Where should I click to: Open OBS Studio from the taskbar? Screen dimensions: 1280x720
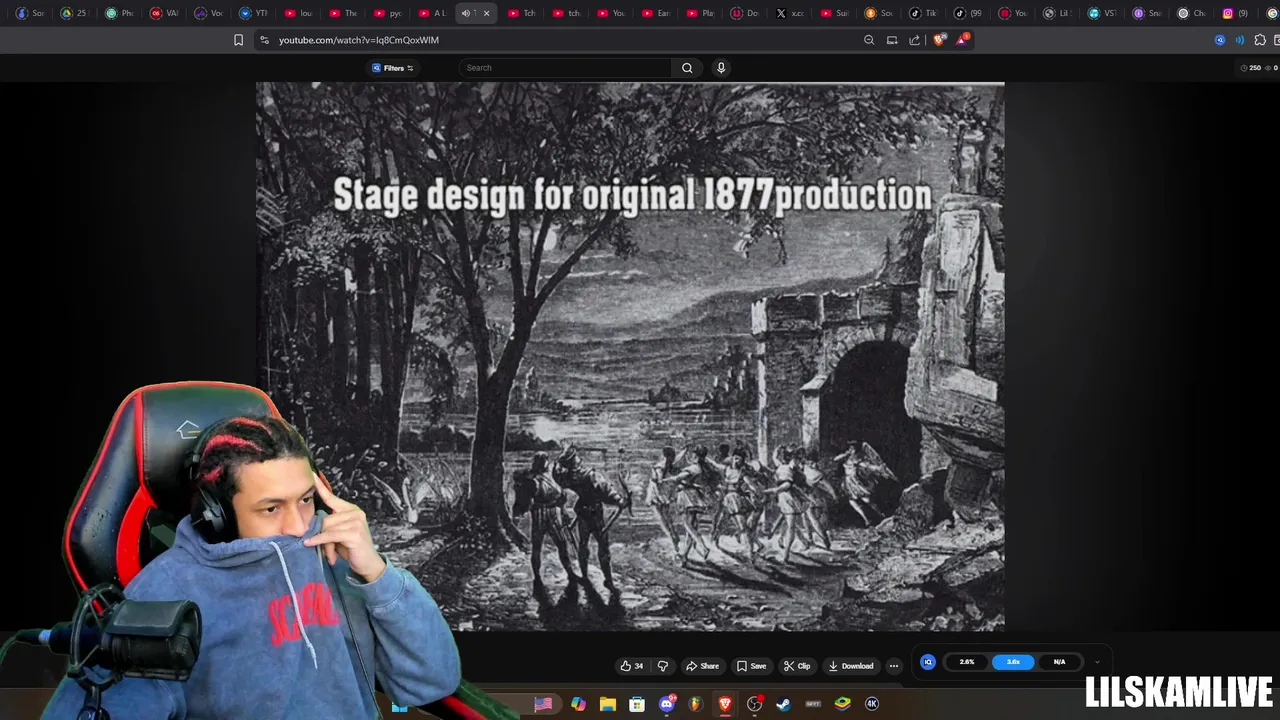point(755,704)
